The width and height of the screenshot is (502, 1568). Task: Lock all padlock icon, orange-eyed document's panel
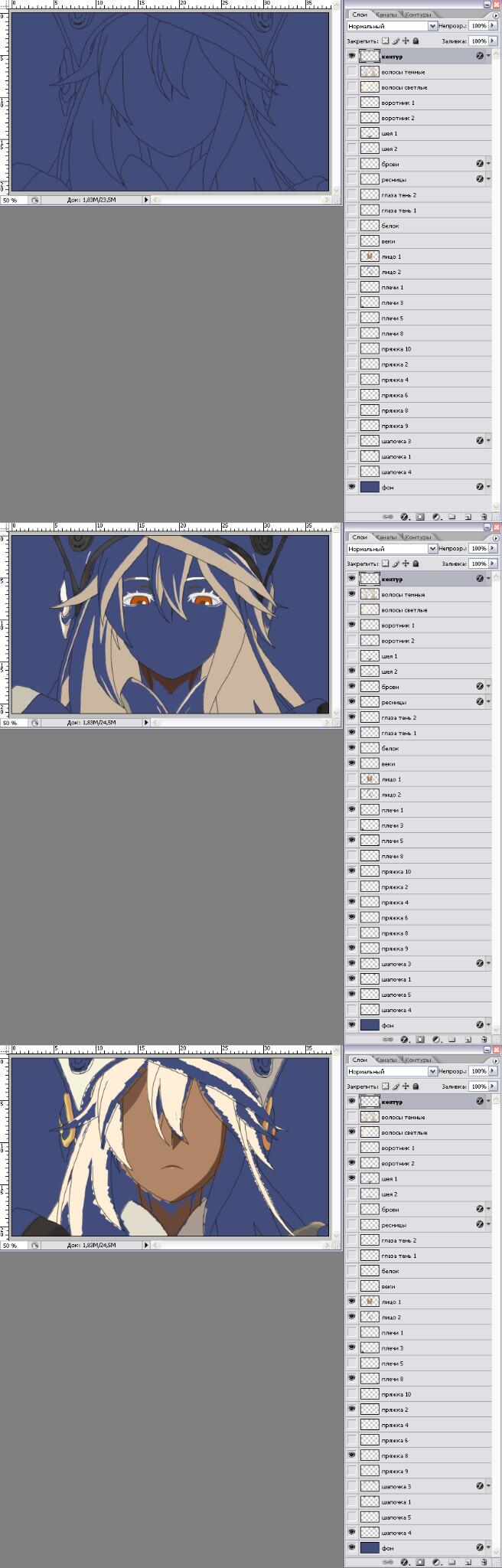[x=416, y=563]
